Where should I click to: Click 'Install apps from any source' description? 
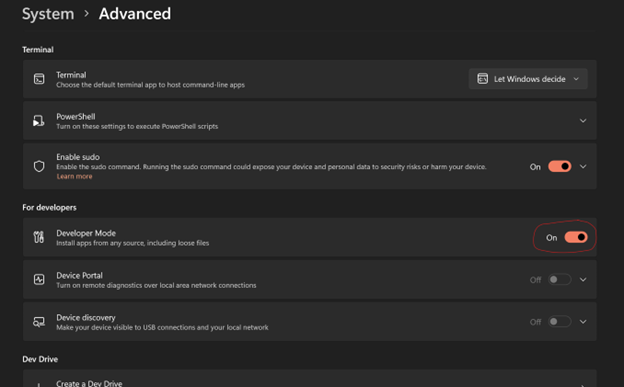click(133, 243)
